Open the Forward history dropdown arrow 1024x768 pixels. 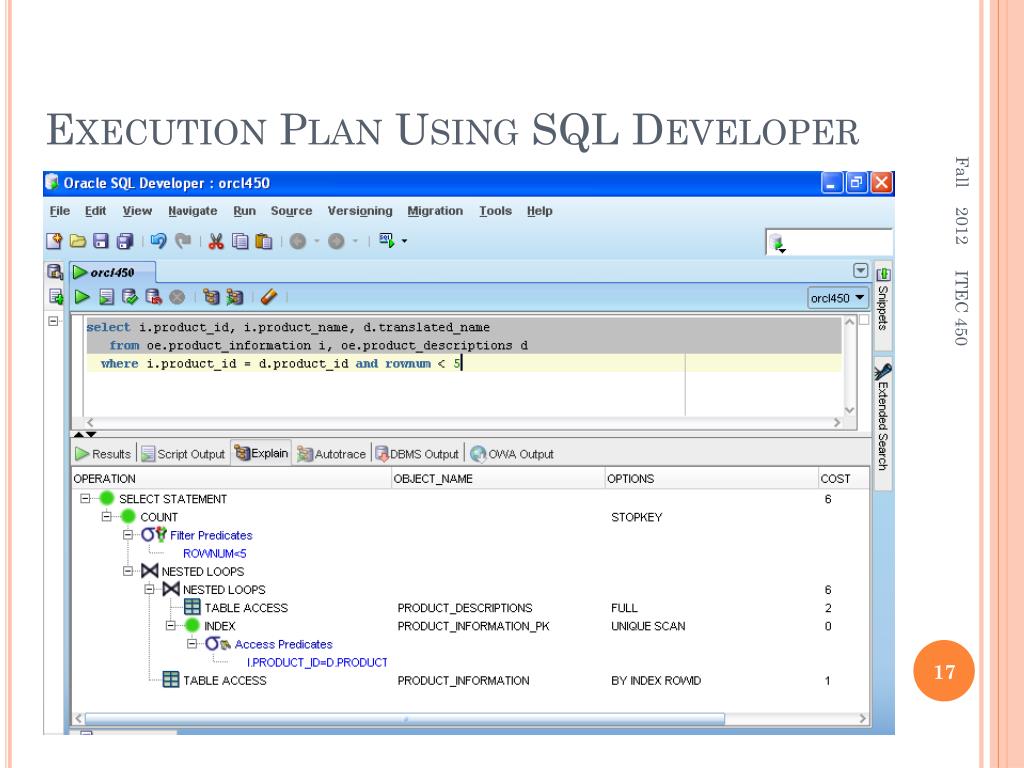point(355,241)
